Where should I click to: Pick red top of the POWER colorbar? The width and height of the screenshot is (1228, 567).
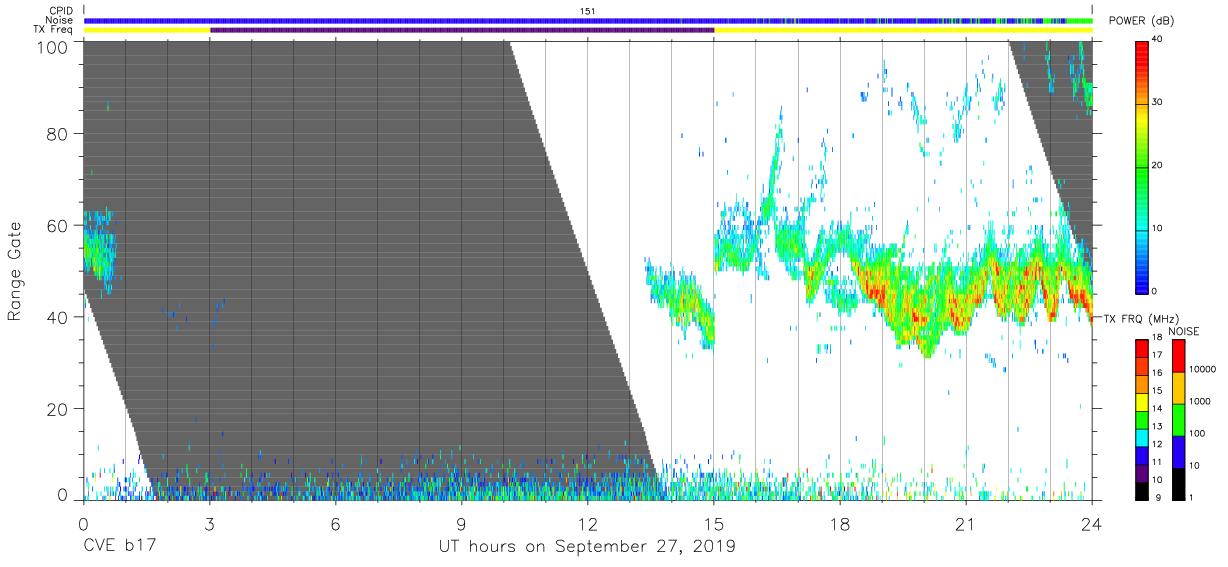pos(1142,48)
